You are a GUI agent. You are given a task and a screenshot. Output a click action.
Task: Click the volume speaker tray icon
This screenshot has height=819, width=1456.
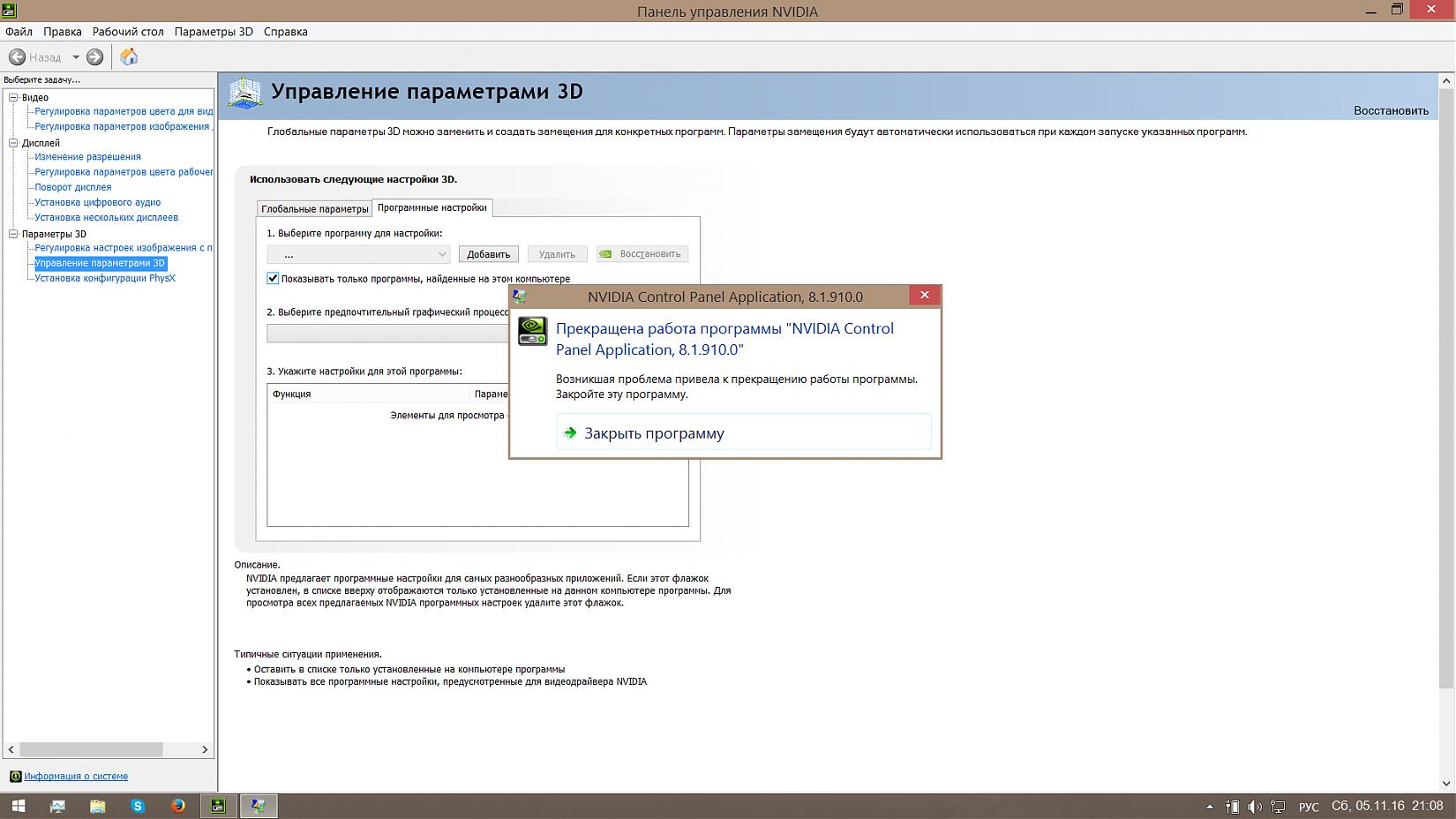[1254, 807]
